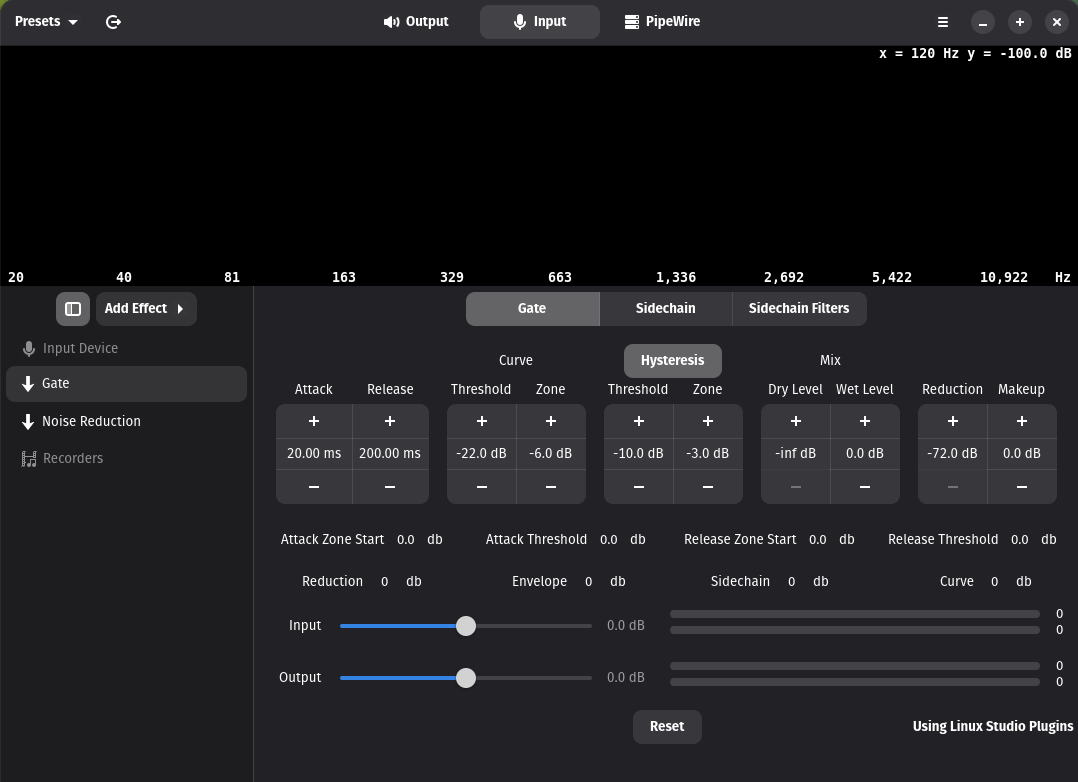1078x782 pixels.
Task: Decrease Release with its minus icon
Action: point(390,487)
